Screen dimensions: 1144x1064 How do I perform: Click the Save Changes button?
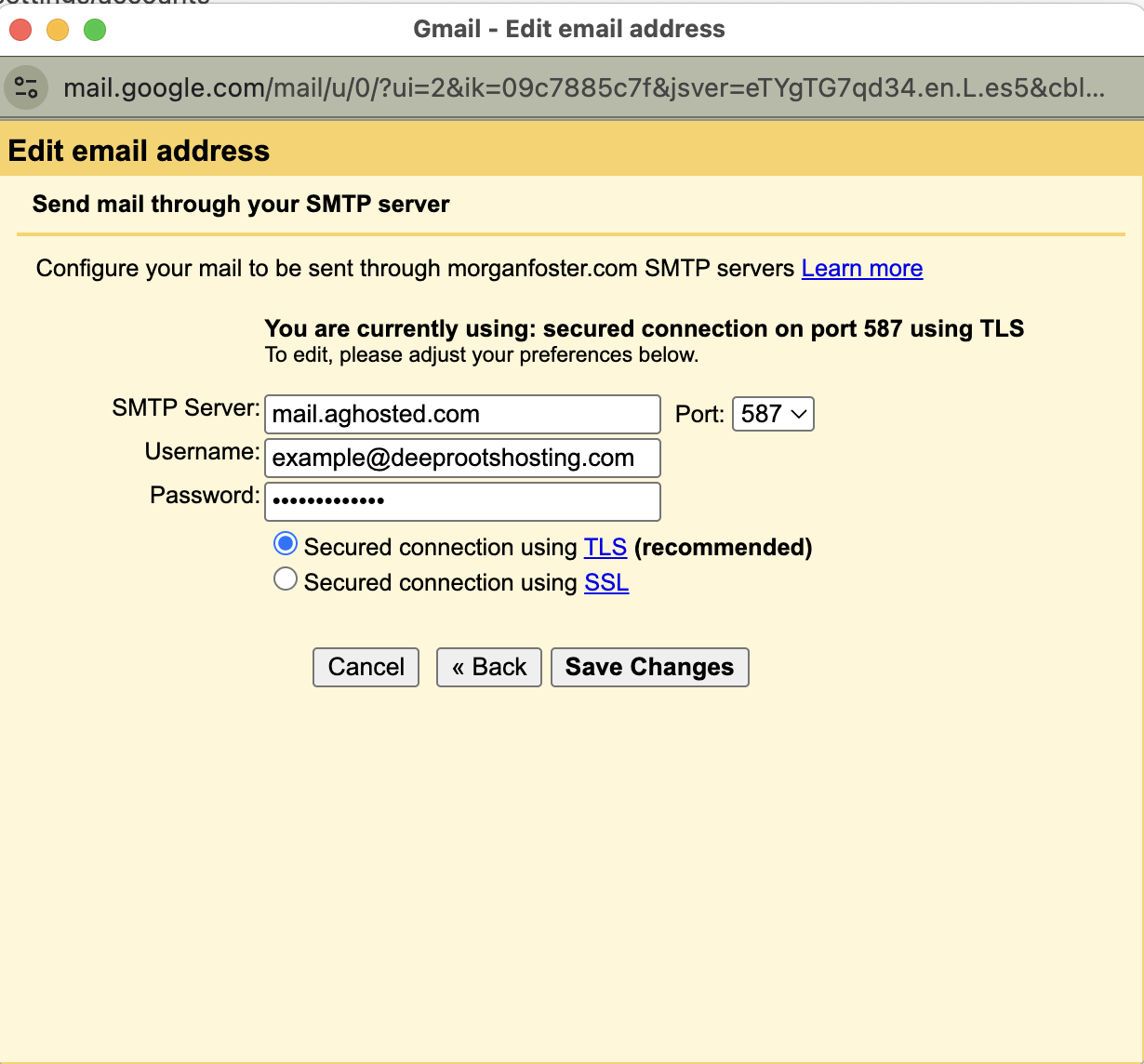pyautogui.click(x=649, y=667)
